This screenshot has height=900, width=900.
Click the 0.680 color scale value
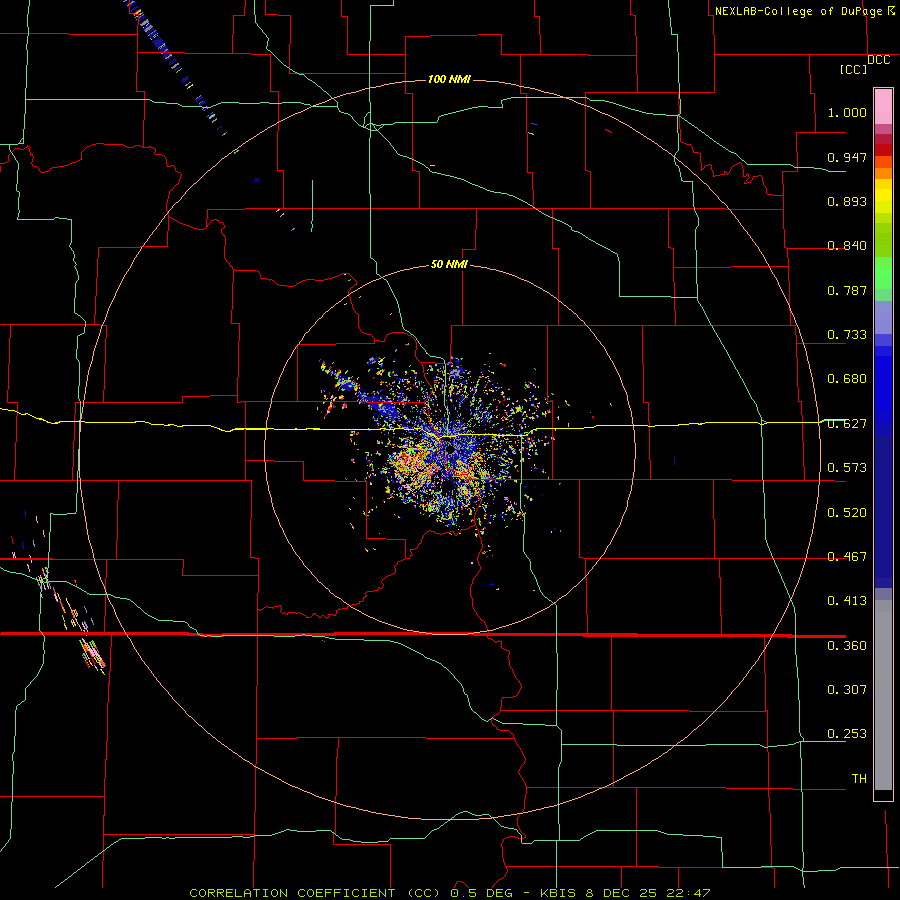pyautogui.click(x=847, y=379)
